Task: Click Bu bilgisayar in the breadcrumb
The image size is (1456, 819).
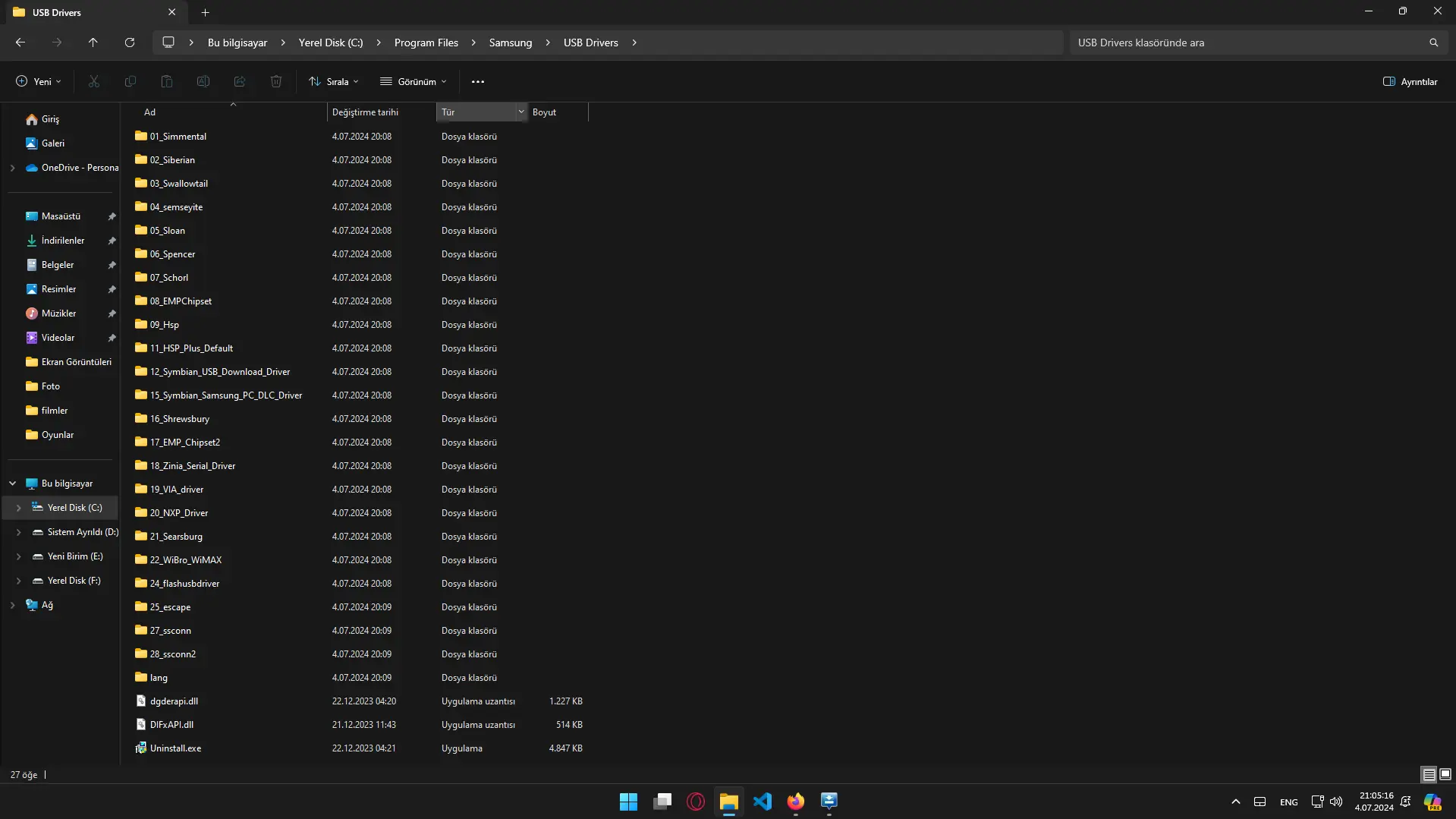Action: pyautogui.click(x=237, y=43)
